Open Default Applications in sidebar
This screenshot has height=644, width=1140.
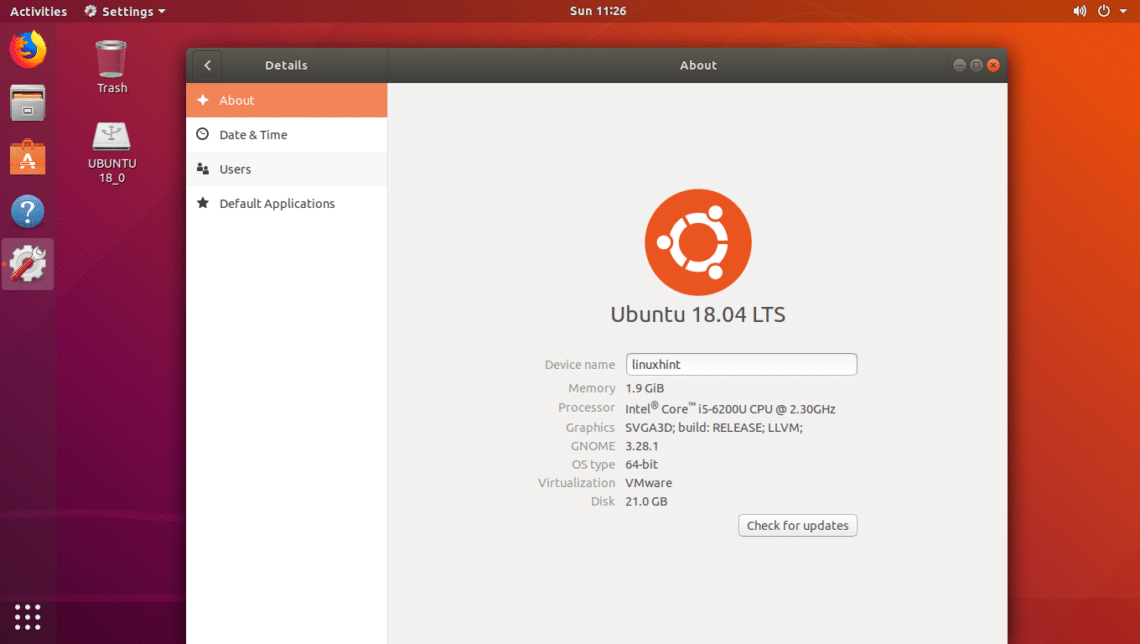(x=286, y=203)
